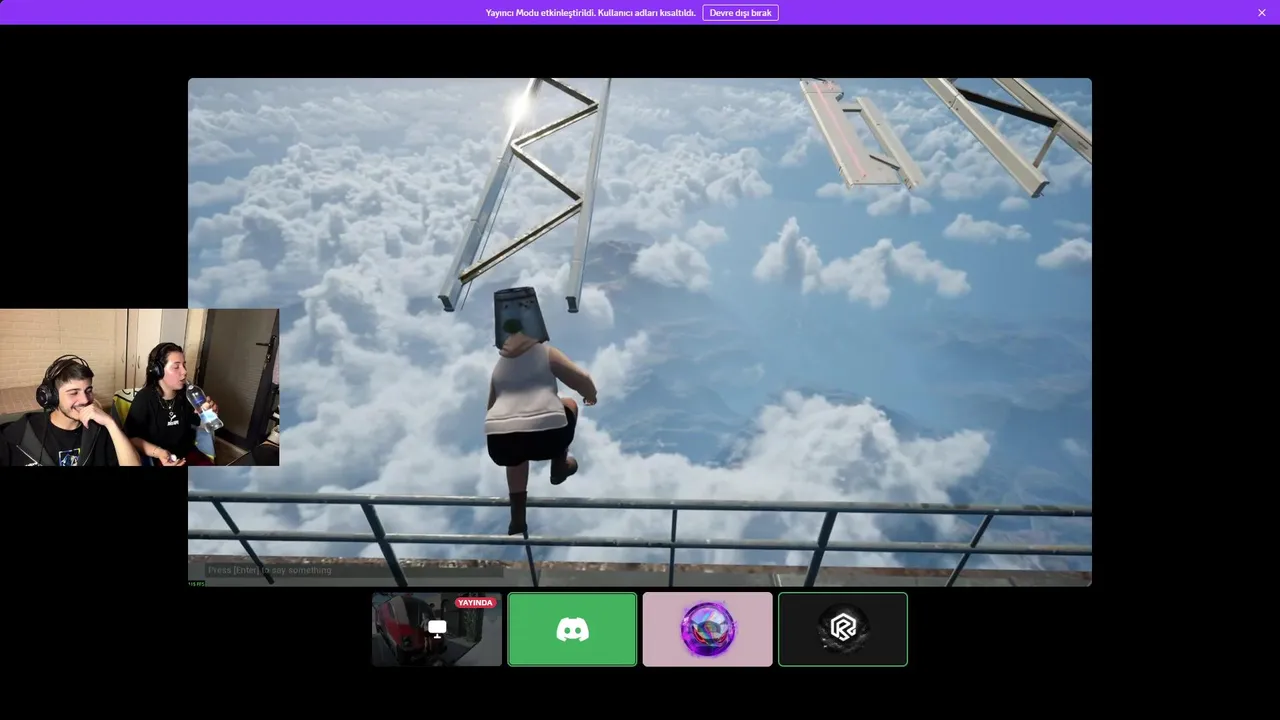The height and width of the screenshot is (720, 1280).
Task: Click the 'Yayıncı Modu etkinleştirildi' banner text
Action: 590,13
